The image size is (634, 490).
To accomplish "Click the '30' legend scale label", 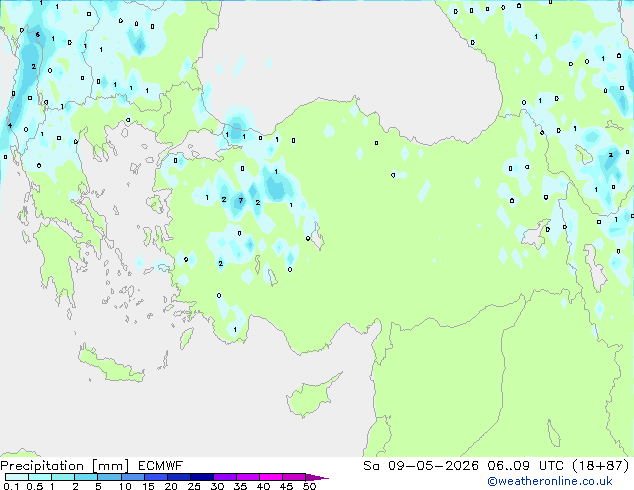I will click(217, 486).
